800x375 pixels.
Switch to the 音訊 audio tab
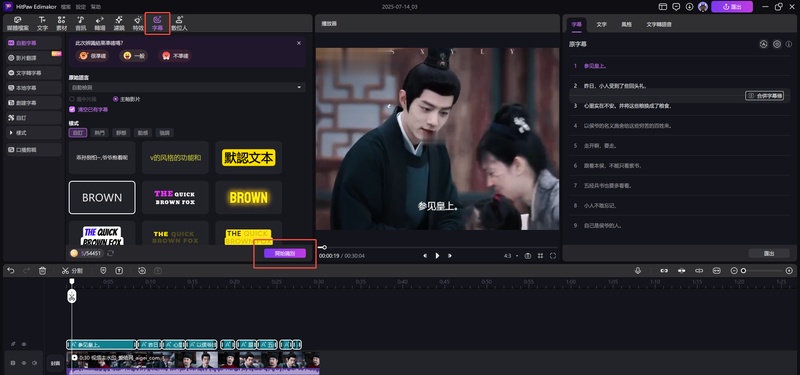[81, 23]
